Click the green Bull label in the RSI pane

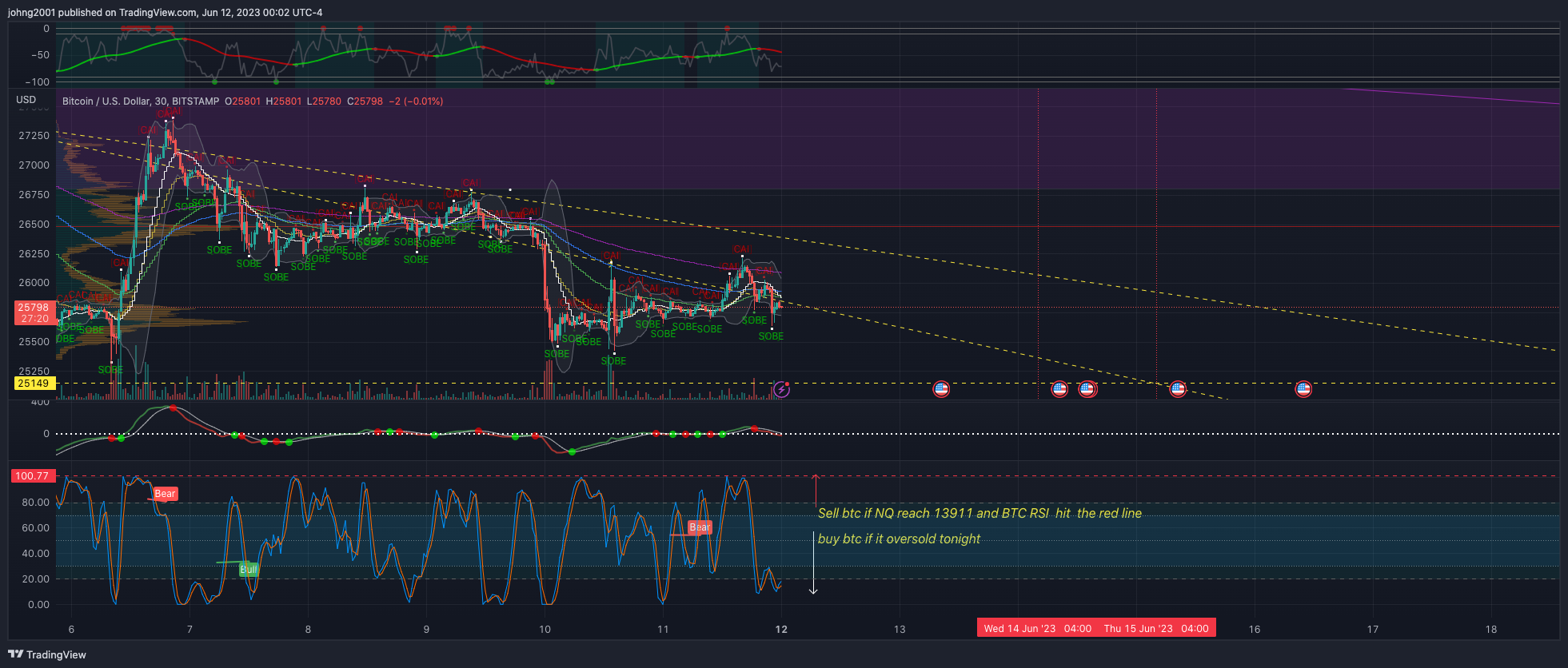point(249,570)
